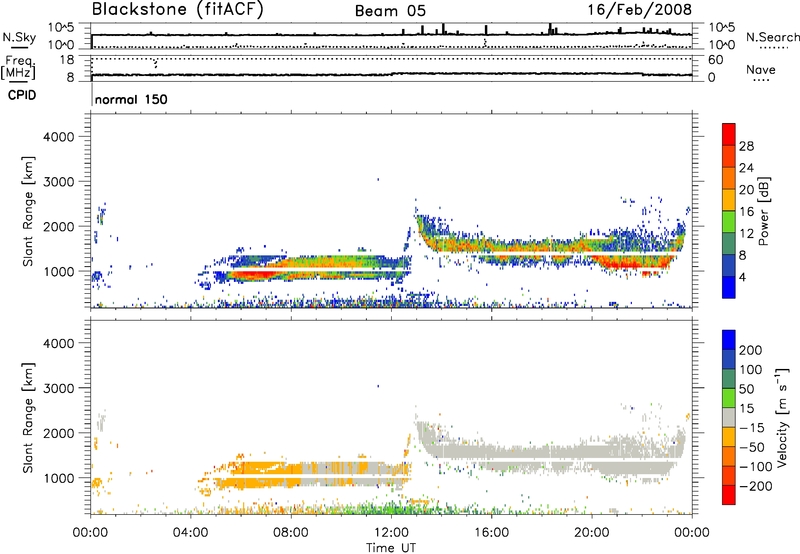
Task: Select the Time UT axis title
Action: (391, 548)
